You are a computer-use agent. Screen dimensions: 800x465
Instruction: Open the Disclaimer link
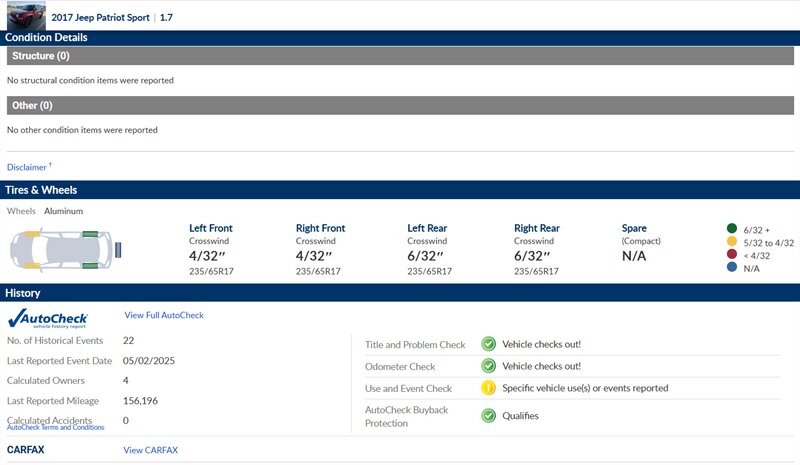point(29,167)
